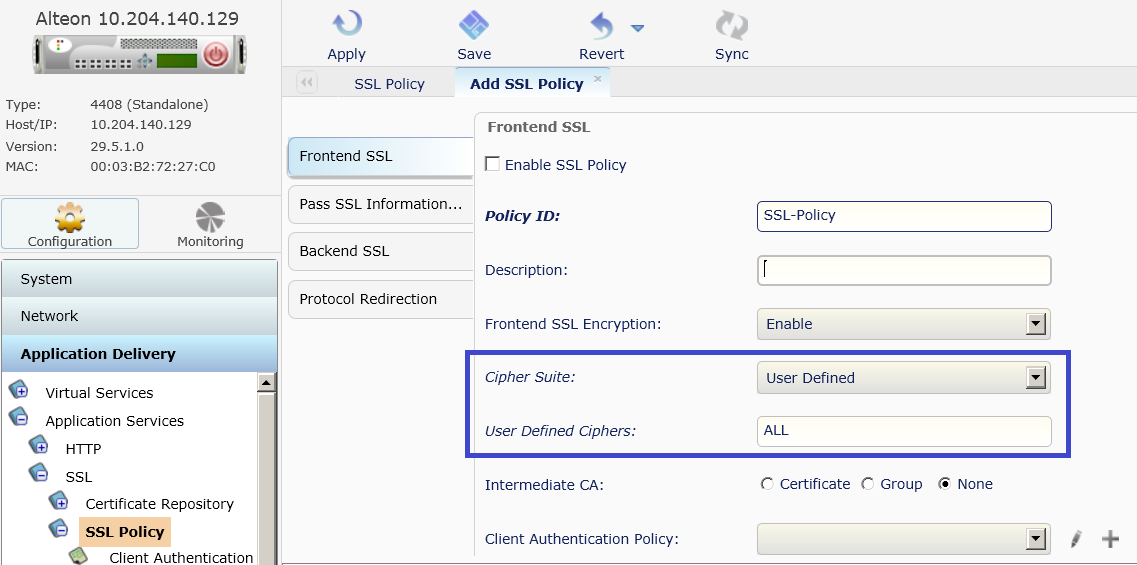Image resolution: width=1137 pixels, height=565 pixels.
Task: Open the Revert dropdown arrow
Action: [637, 28]
